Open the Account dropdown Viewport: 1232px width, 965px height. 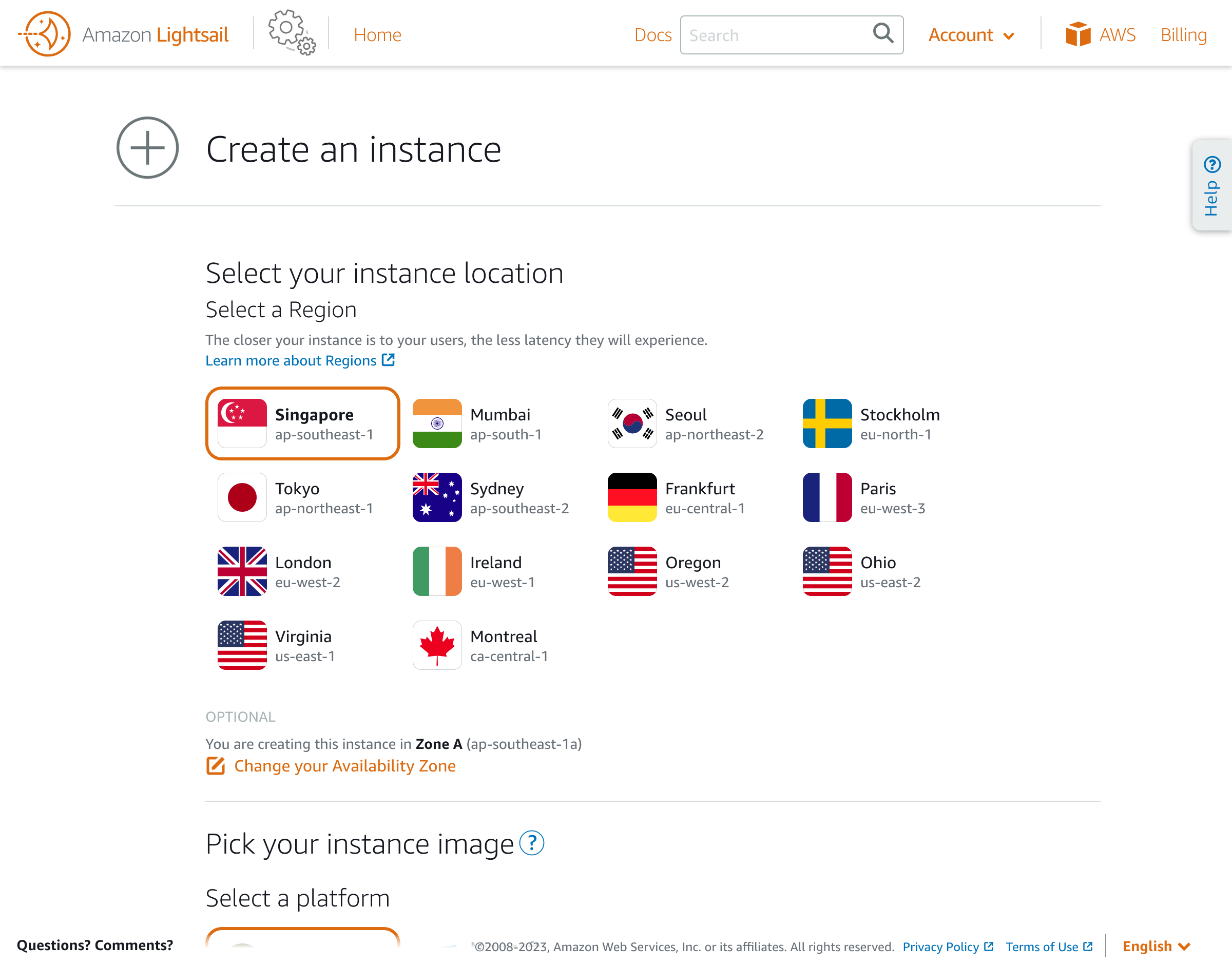[x=971, y=34]
